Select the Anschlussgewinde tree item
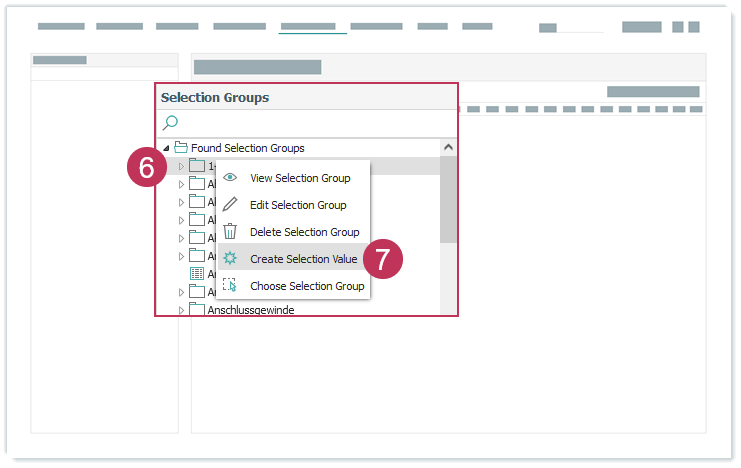The height and width of the screenshot is (468, 741). tap(250, 310)
